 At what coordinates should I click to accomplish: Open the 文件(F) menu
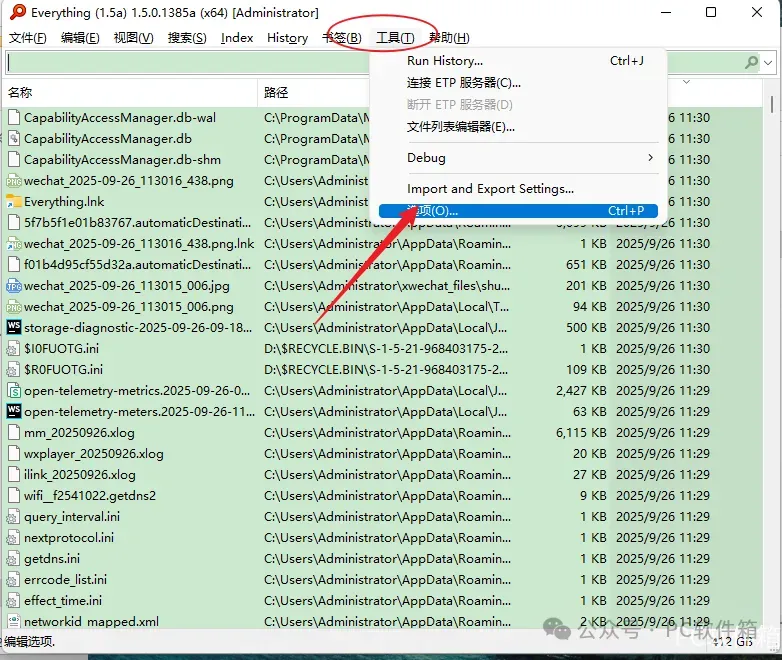click(28, 38)
